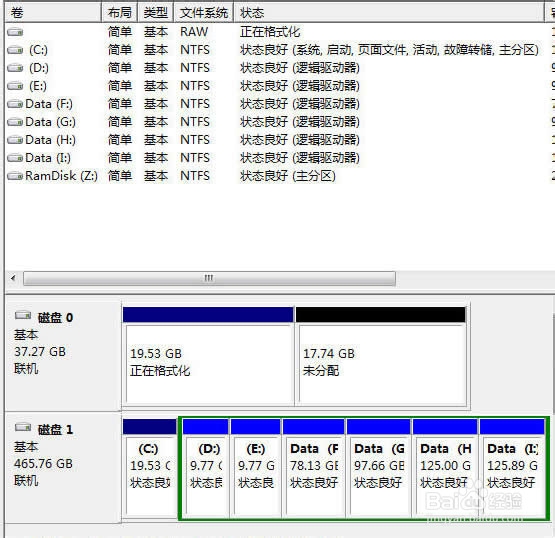Click the RAW file system cell
This screenshot has height=538, width=555.
point(194,32)
